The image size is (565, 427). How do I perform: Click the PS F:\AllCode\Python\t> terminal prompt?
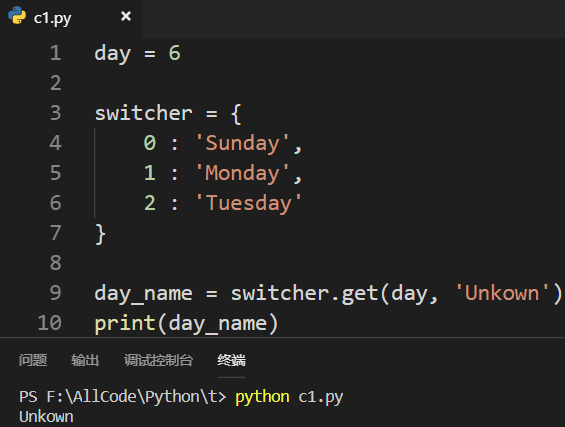tap(123, 397)
